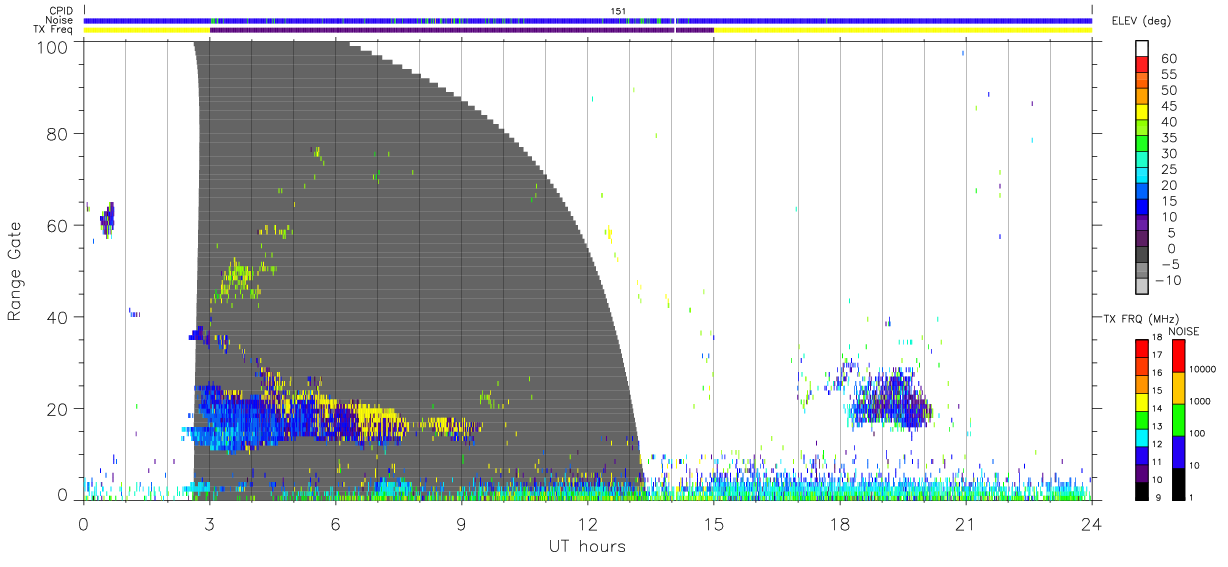Image resolution: width=1228 pixels, height=567 pixels.
Task: Click the small purple cluster at gate 60
Action: tap(106, 217)
